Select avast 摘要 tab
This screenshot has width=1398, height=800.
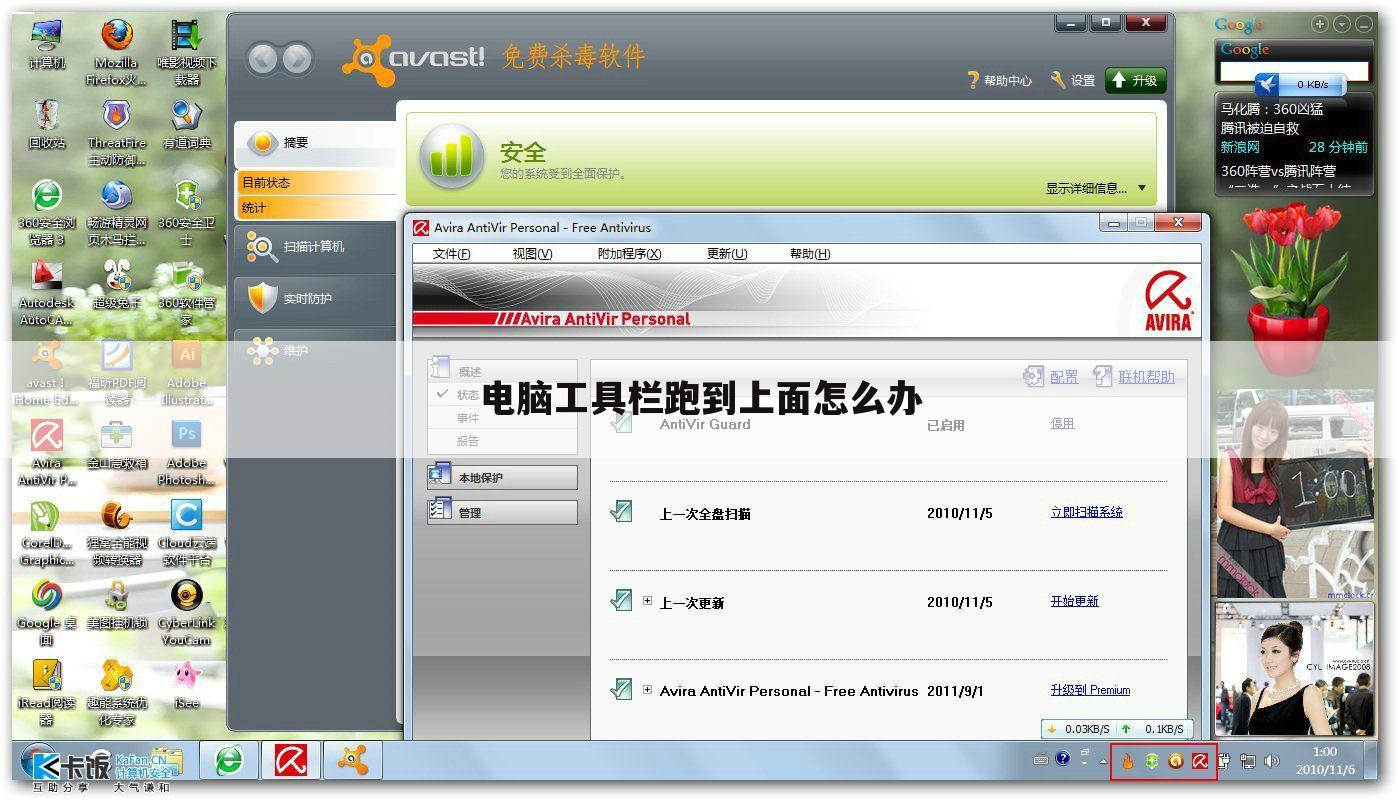tap(316, 143)
